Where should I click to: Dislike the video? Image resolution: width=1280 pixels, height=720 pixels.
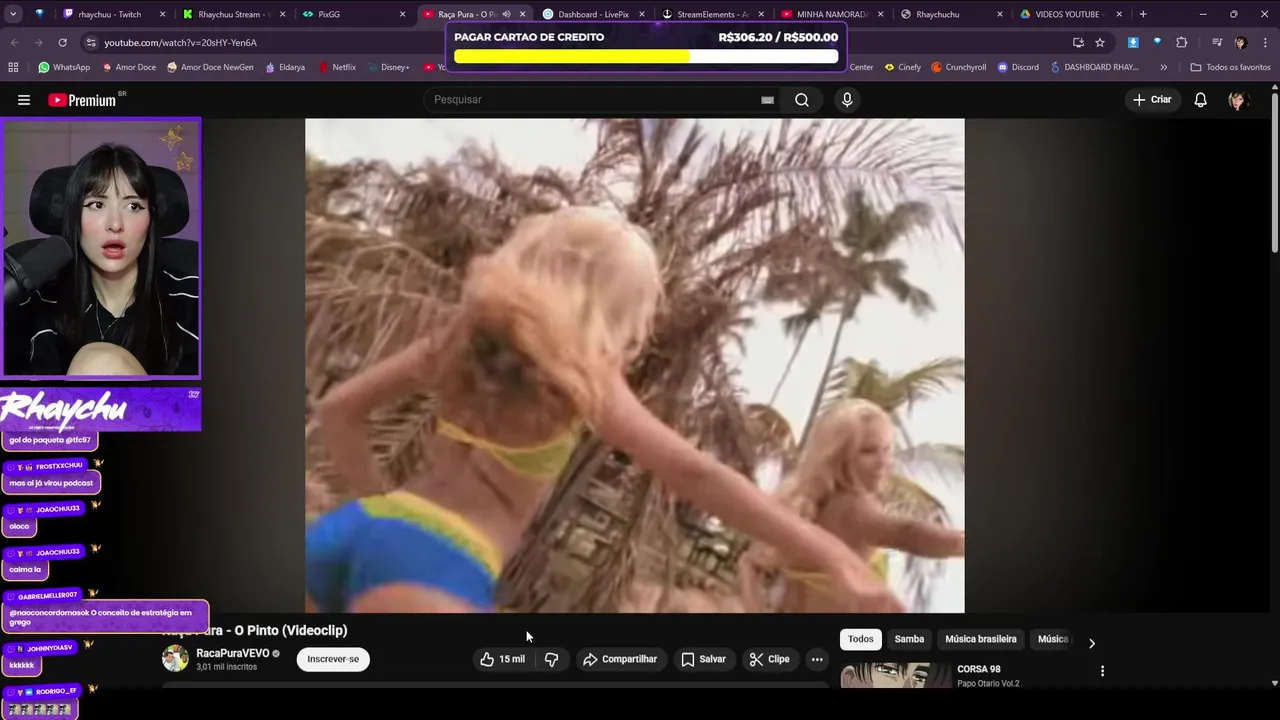tap(551, 659)
